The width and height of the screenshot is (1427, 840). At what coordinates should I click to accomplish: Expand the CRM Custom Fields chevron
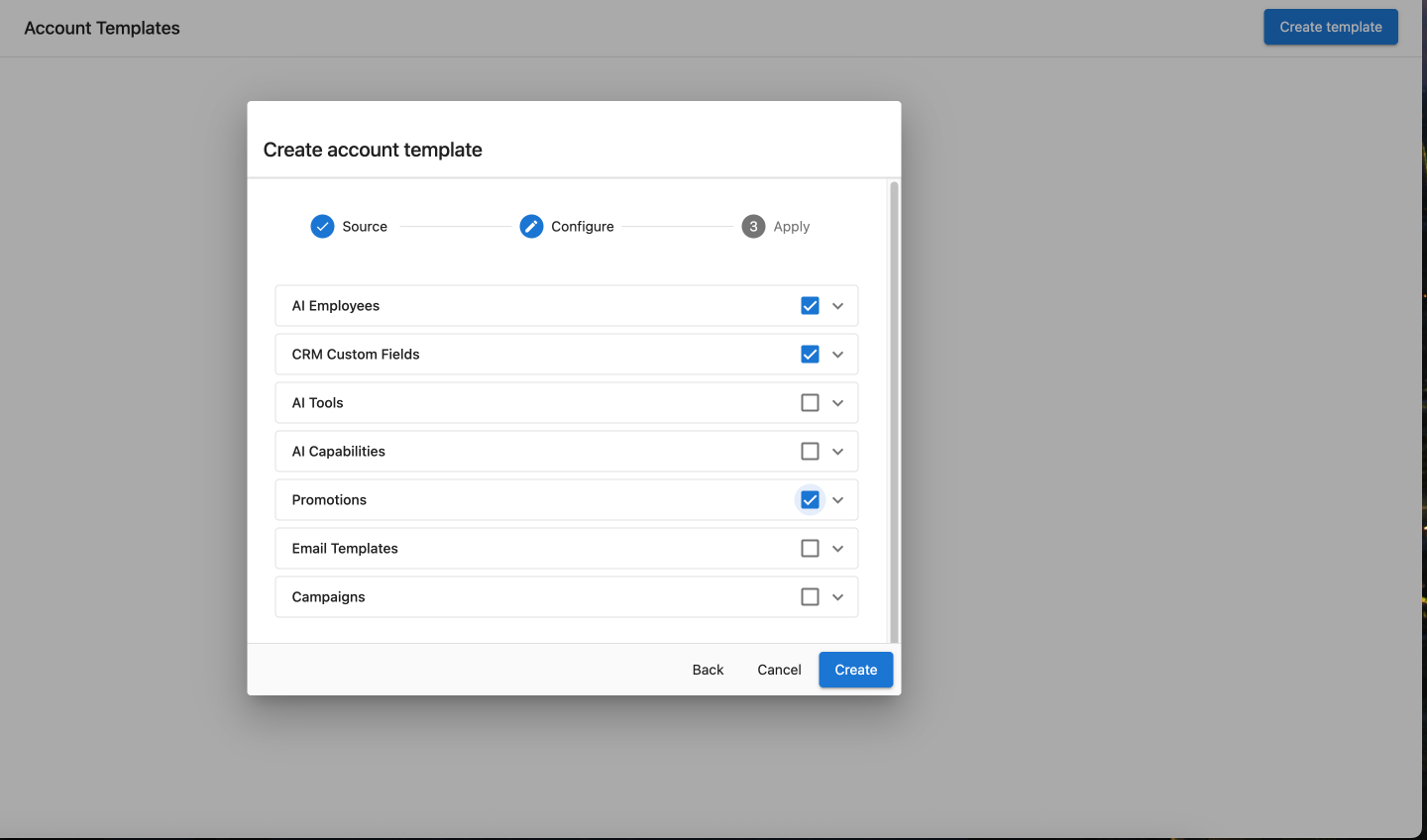(x=838, y=355)
